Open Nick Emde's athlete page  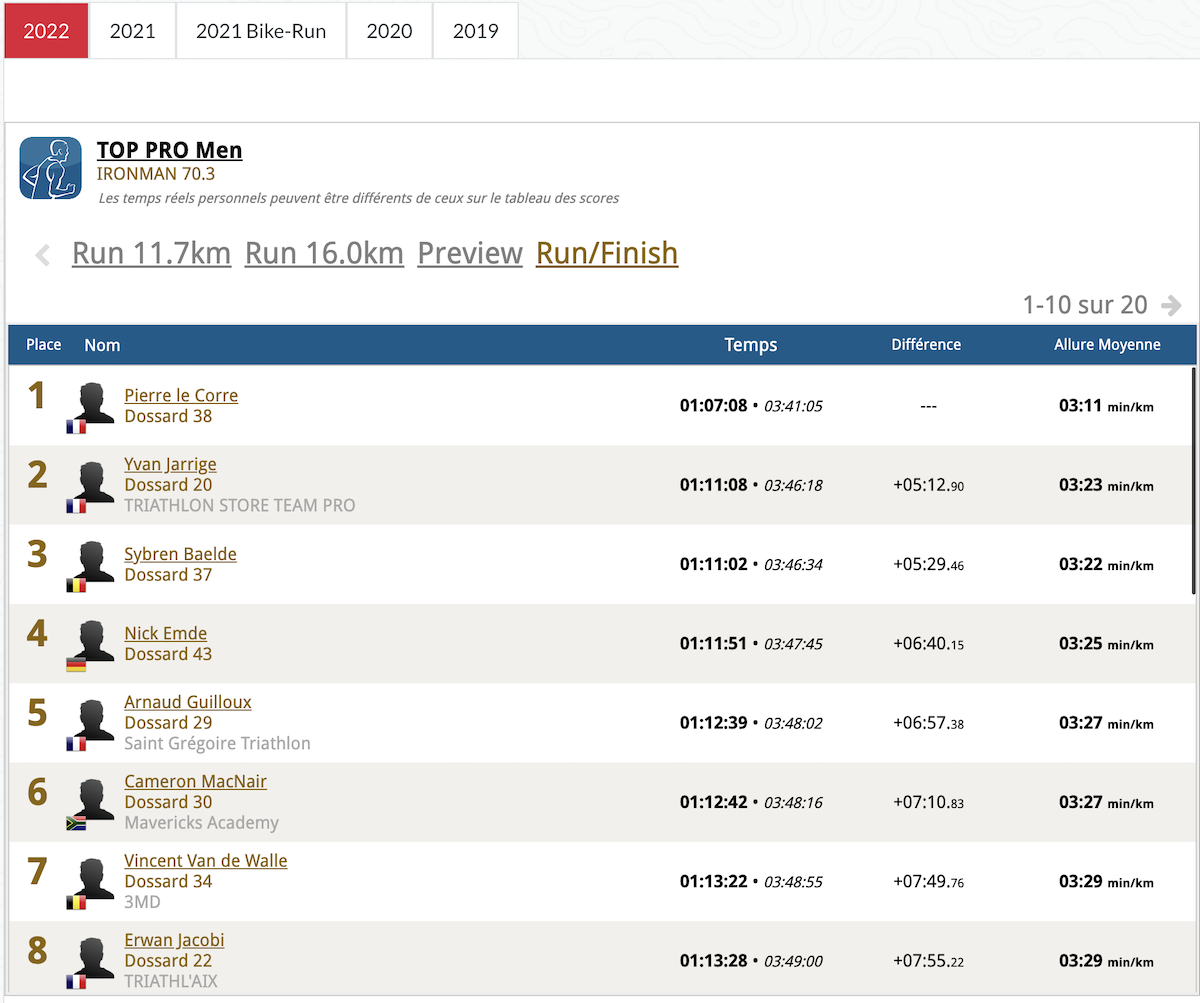point(165,633)
